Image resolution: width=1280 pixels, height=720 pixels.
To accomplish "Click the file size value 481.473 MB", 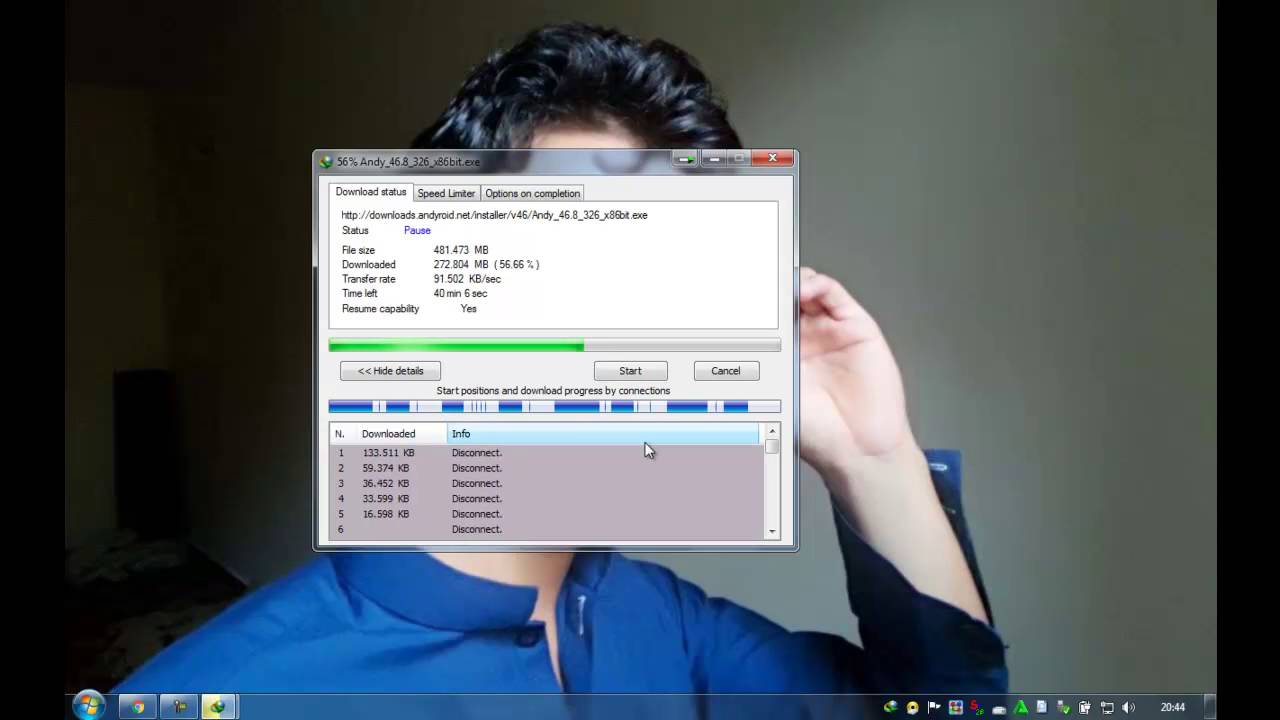I will (x=461, y=250).
